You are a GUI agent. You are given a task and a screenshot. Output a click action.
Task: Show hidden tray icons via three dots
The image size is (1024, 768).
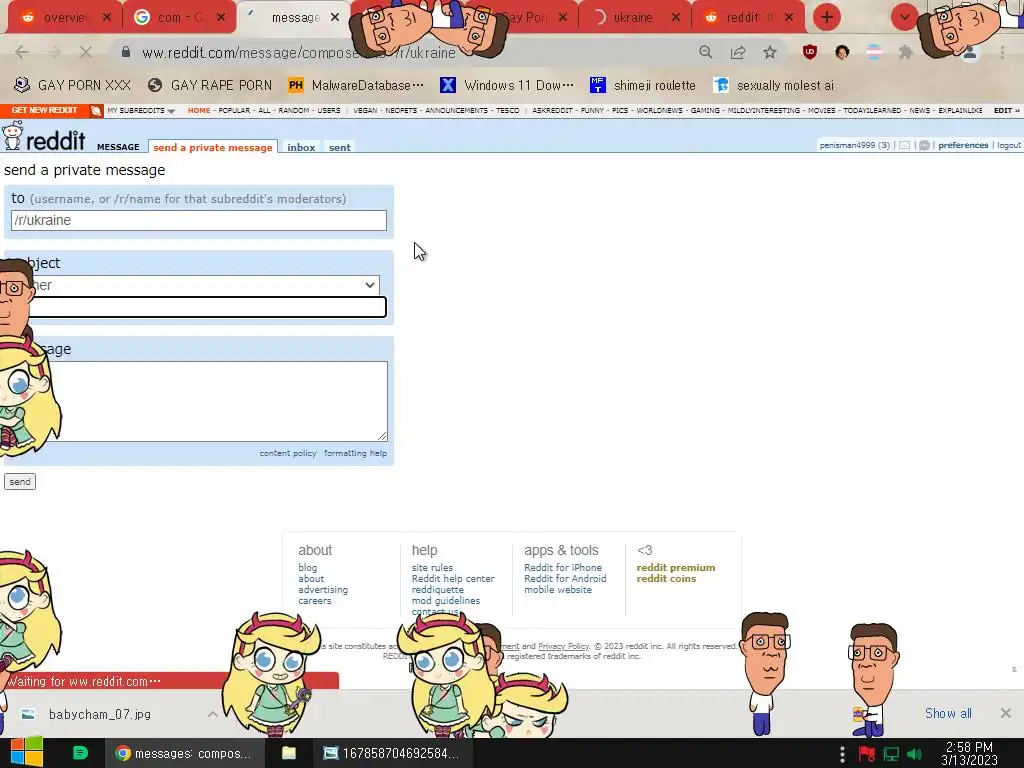(842, 754)
